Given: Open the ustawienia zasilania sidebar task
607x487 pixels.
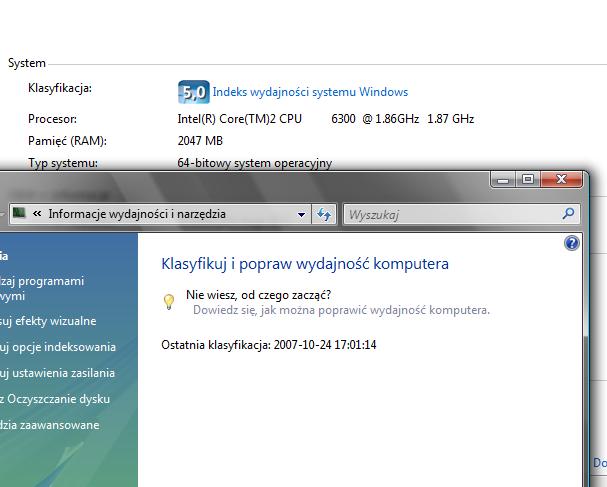Looking at the screenshot, I should 57,373.
